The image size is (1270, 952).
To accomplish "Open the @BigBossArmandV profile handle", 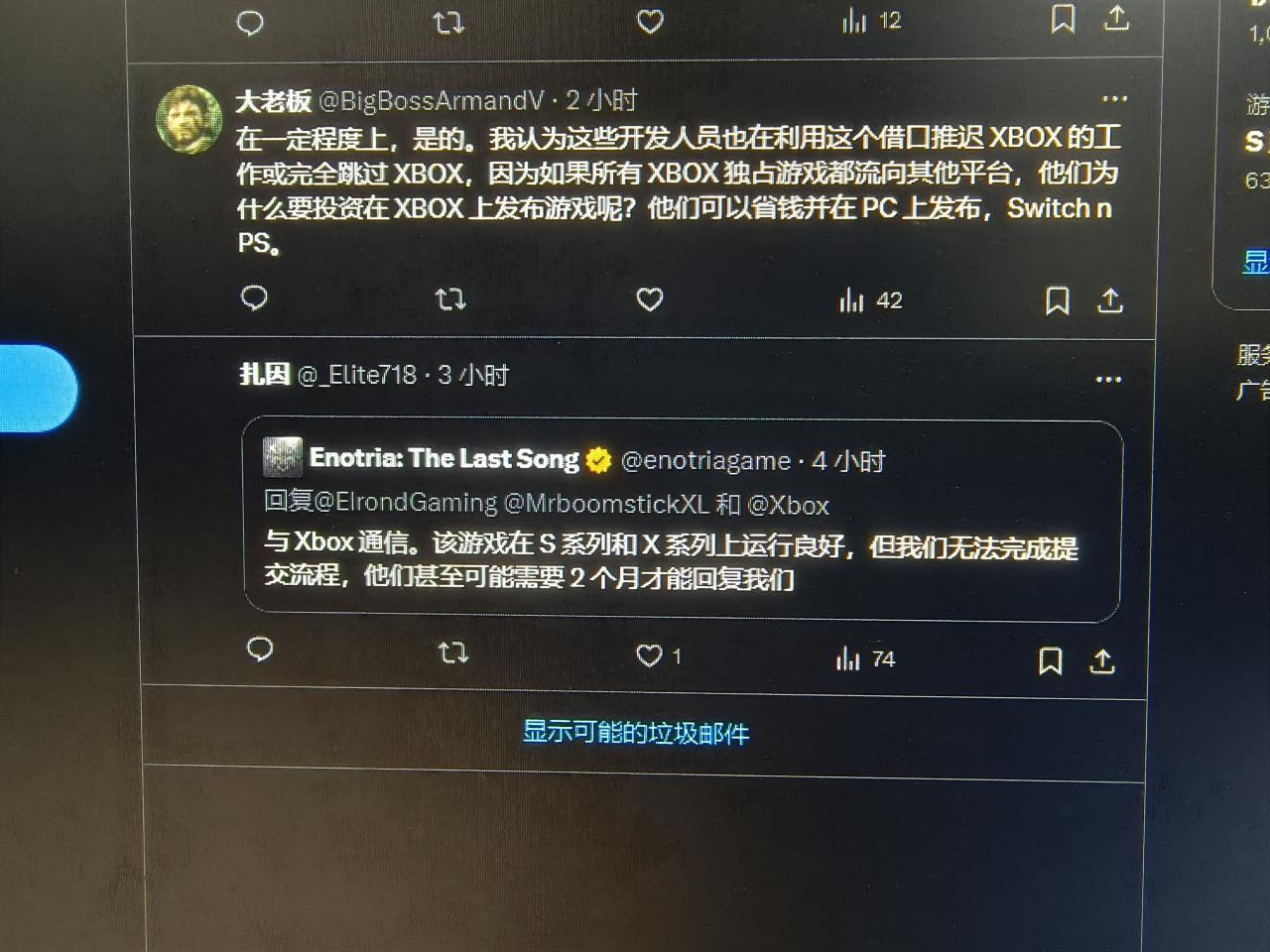I will pyautogui.click(x=431, y=100).
